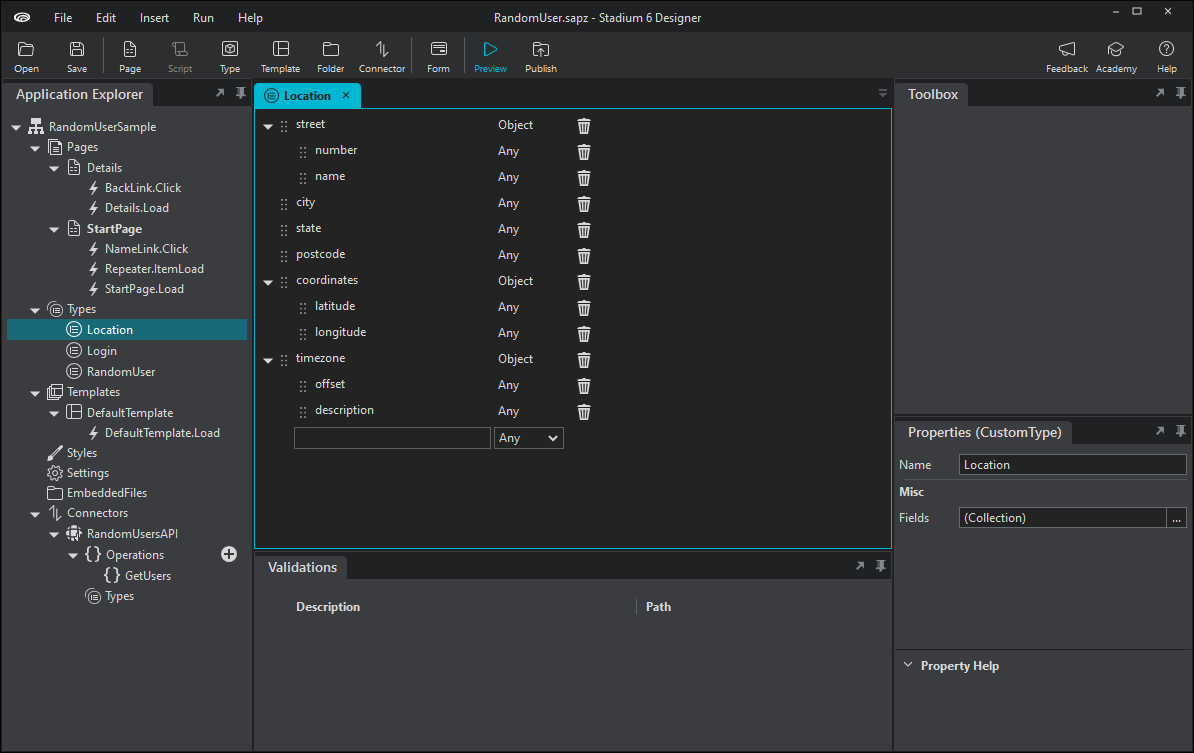
Task: Open the Insert menu
Action: pyautogui.click(x=154, y=18)
